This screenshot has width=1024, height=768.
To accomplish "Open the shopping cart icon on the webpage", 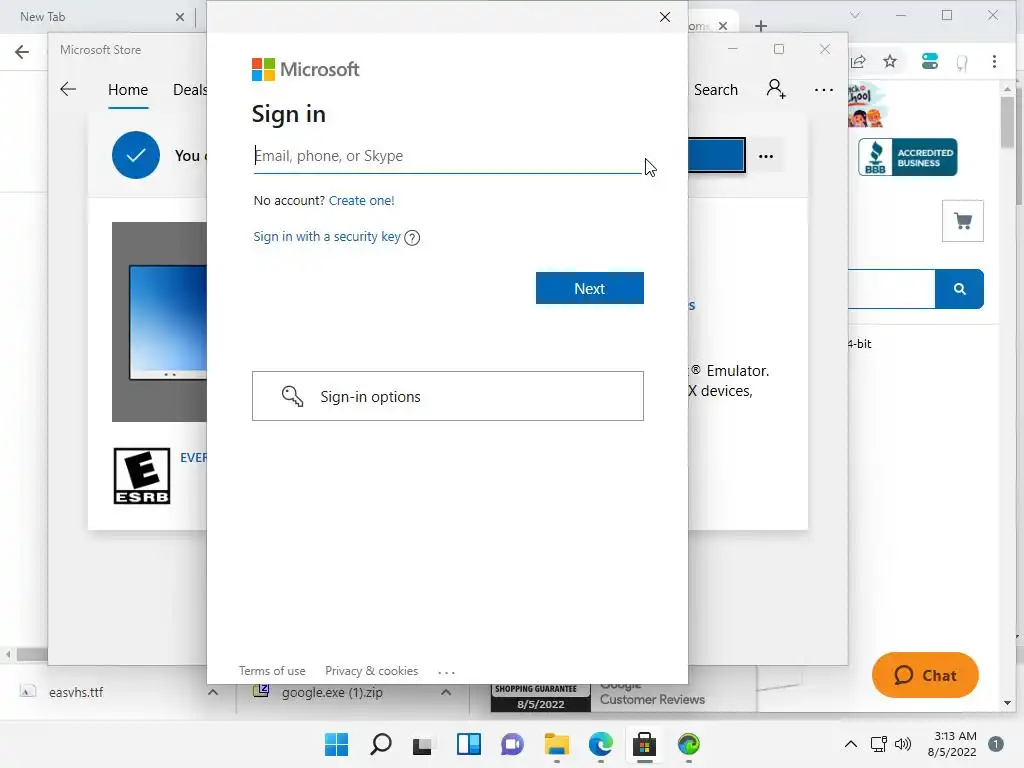I will tap(963, 221).
